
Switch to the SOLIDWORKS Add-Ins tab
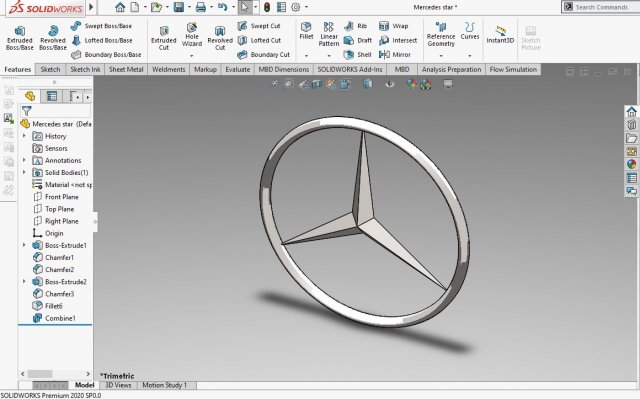click(350, 69)
